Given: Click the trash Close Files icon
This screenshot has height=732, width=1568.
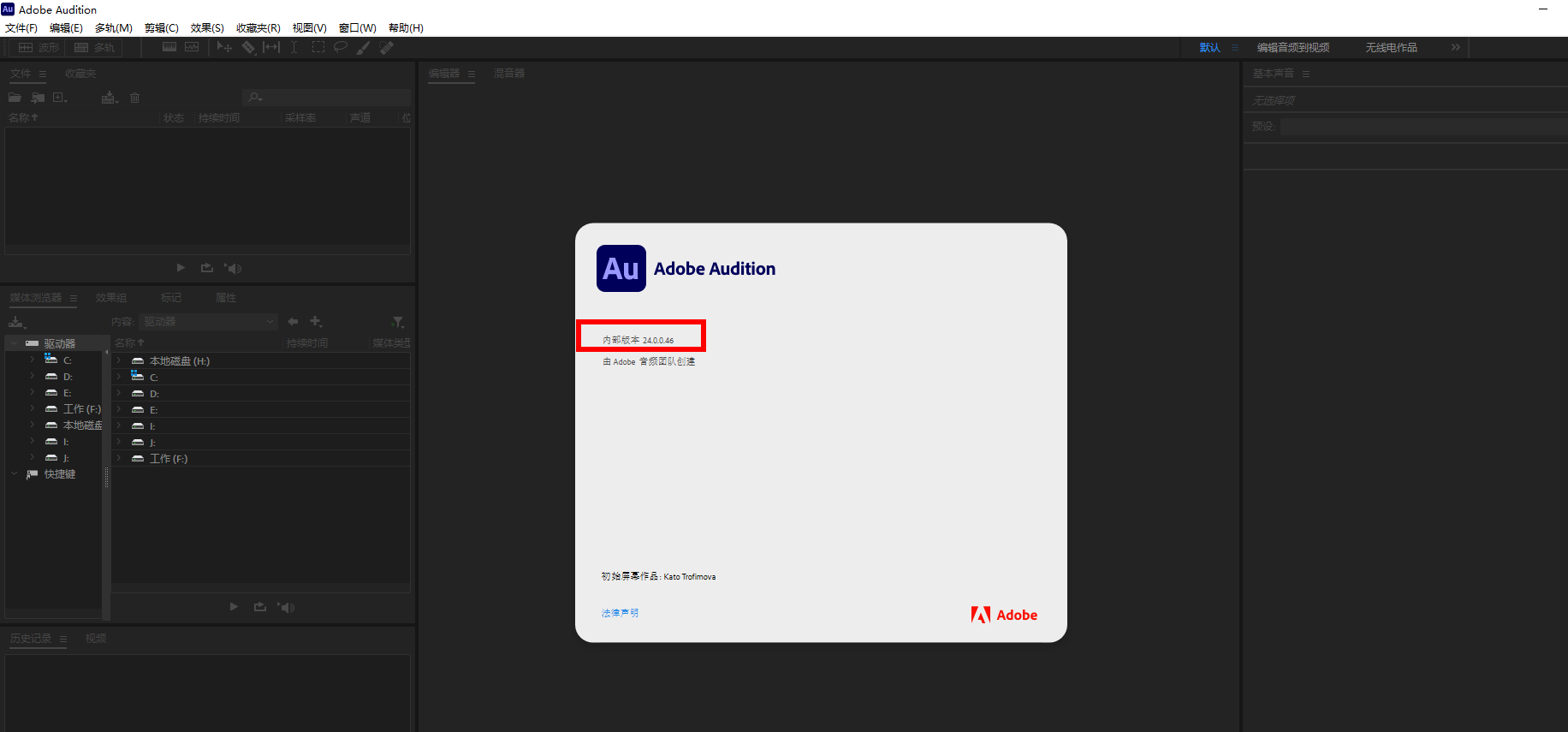Looking at the screenshot, I should pyautogui.click(x=134, y=98).
